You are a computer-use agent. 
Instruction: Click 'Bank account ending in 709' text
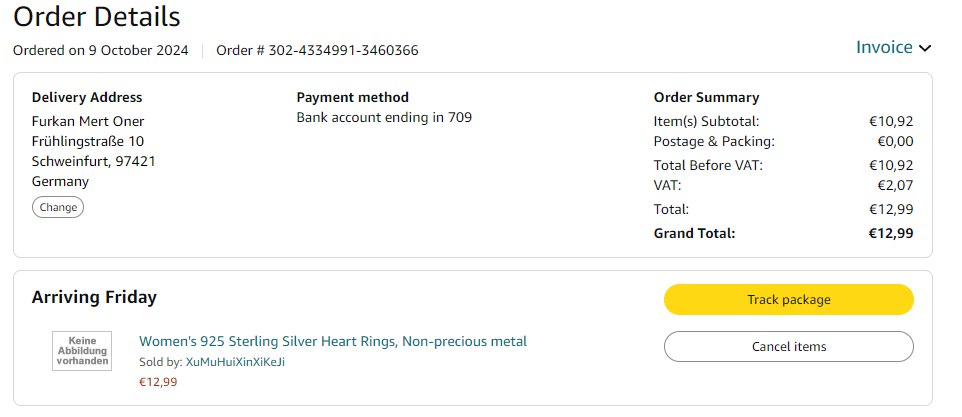(x=384, y=117)
